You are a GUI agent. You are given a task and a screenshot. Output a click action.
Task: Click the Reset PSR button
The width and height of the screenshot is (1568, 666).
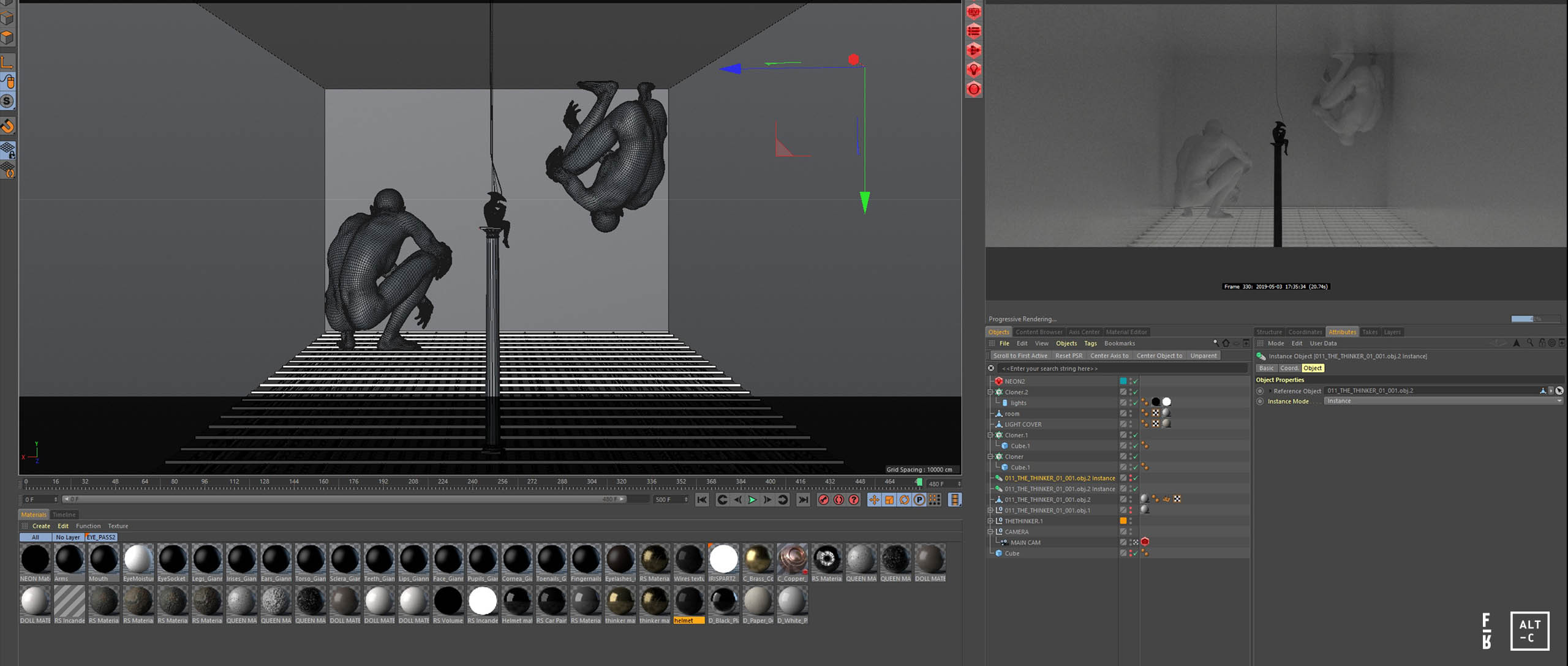1069,356
